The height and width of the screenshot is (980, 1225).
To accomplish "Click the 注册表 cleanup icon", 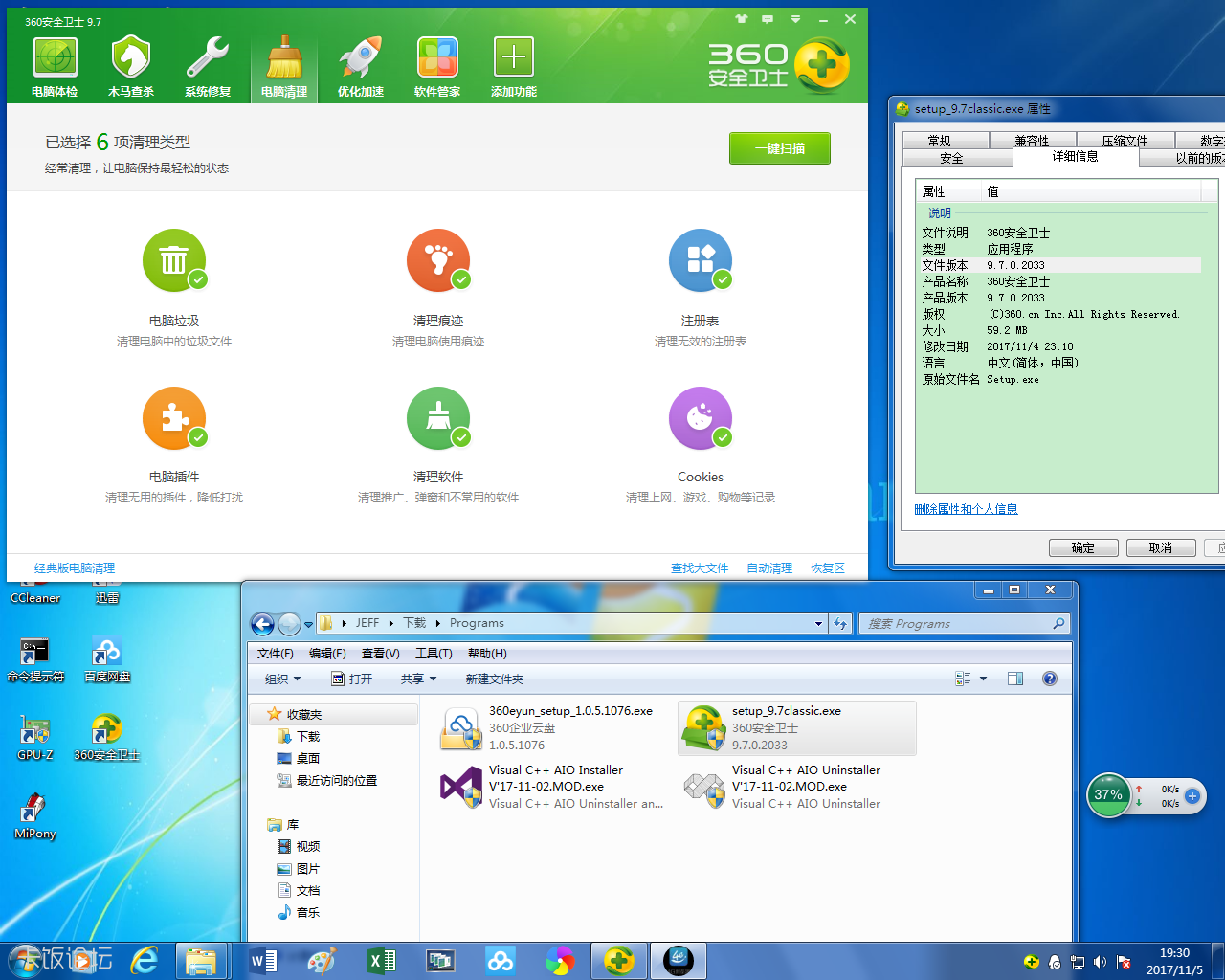I will (x=701, y=260).
